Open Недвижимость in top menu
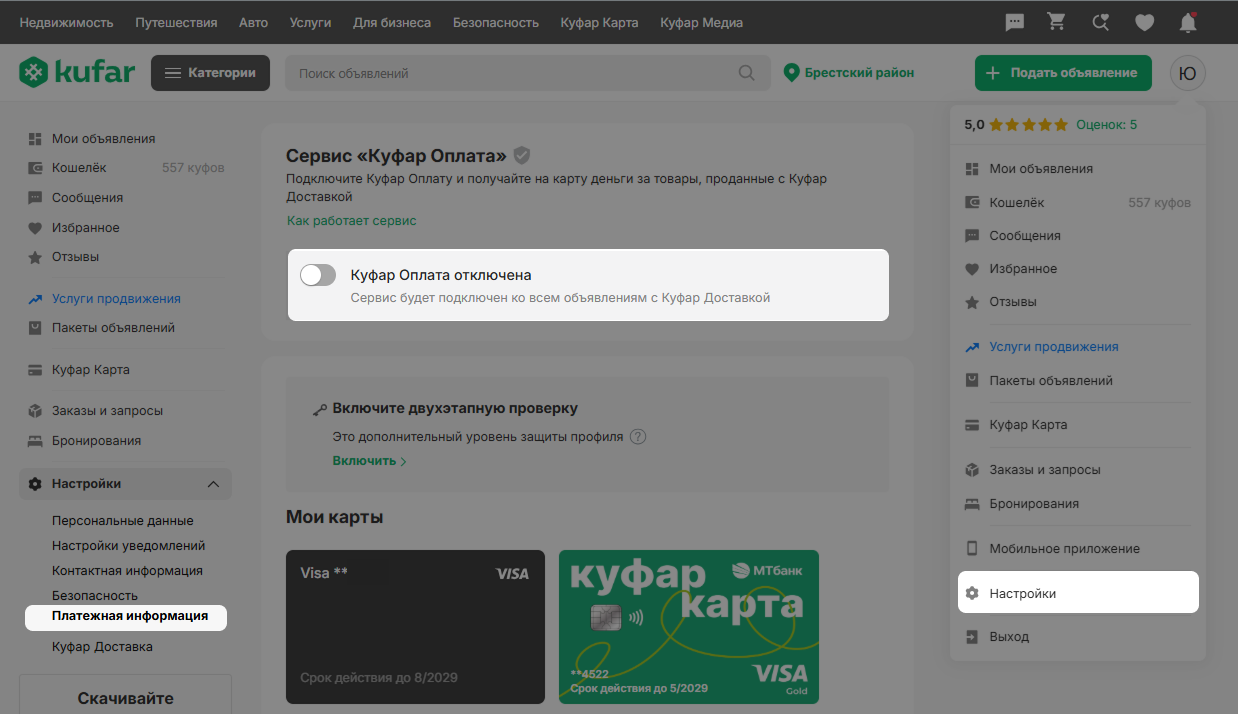The height and width of the screenshot is (714, 1238). 67,22
